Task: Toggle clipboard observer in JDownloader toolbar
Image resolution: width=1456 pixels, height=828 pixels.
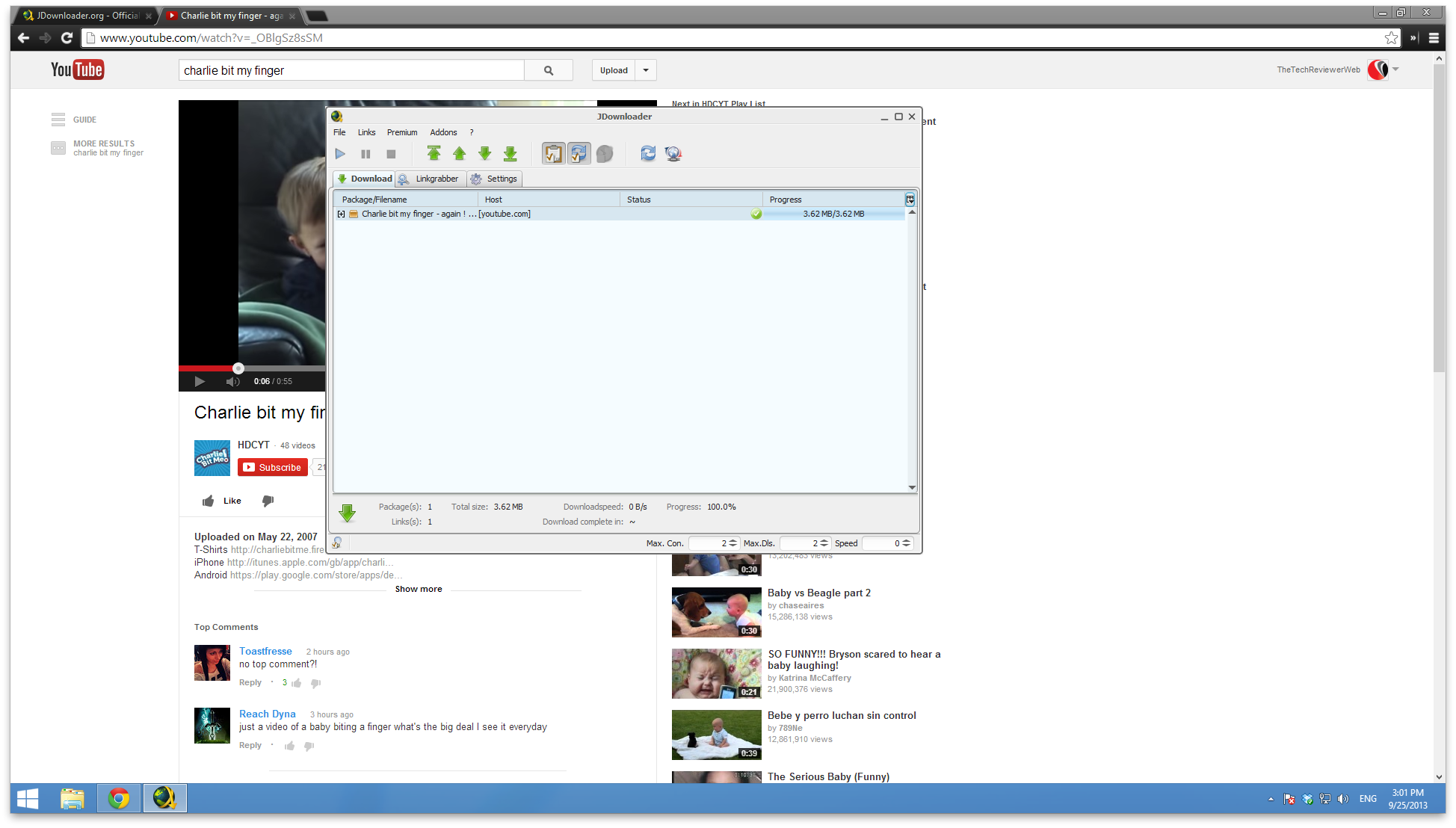Action: (x=553, y=153)
